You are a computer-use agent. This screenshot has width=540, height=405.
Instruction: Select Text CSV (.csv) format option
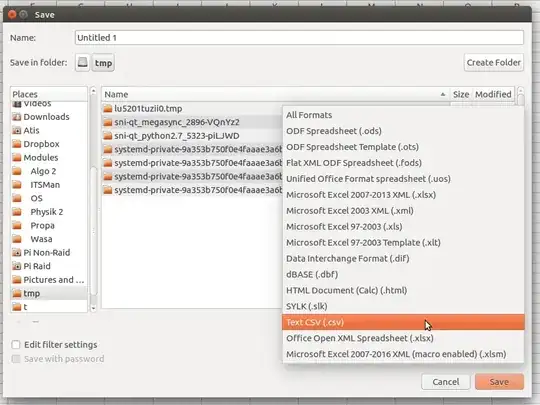pos(403,322)
